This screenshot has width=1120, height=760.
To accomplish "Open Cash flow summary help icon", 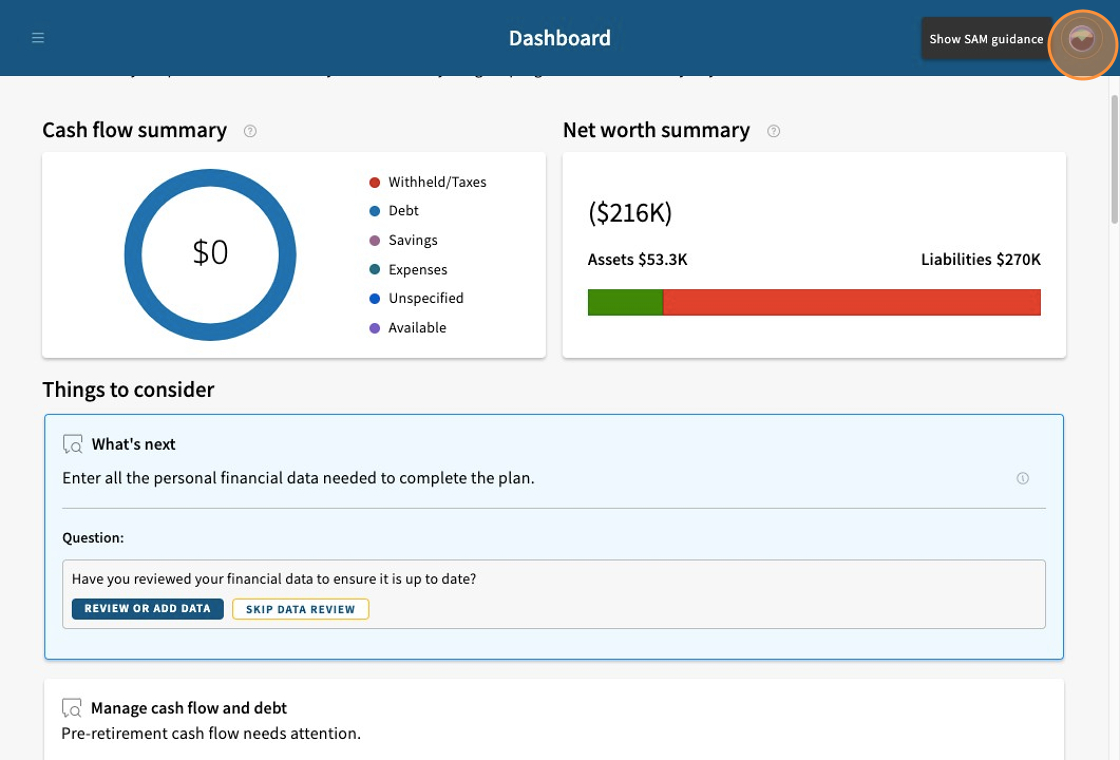I will [250, 131].
